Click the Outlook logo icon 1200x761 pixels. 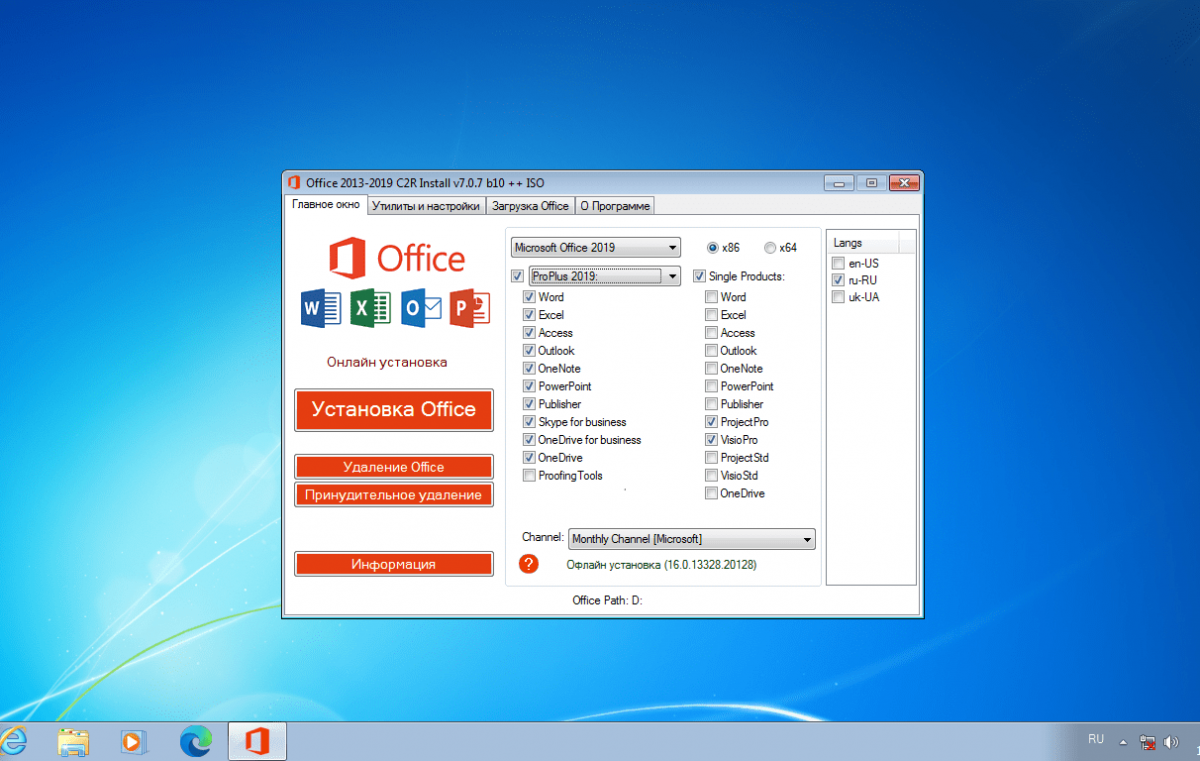pyautogui.click(x=421, y=308)
